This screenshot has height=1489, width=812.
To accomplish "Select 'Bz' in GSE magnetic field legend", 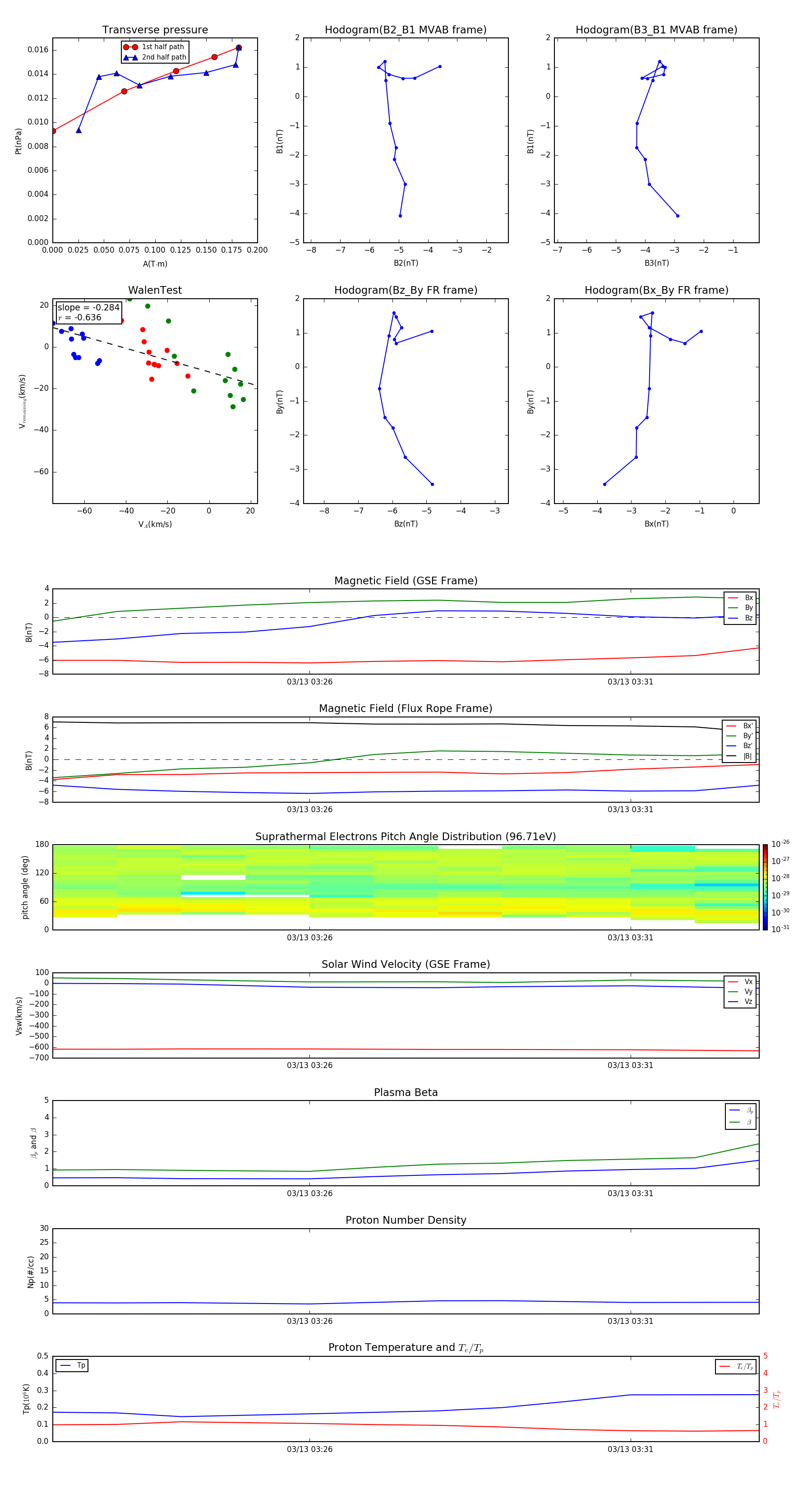I will point(740,618).
